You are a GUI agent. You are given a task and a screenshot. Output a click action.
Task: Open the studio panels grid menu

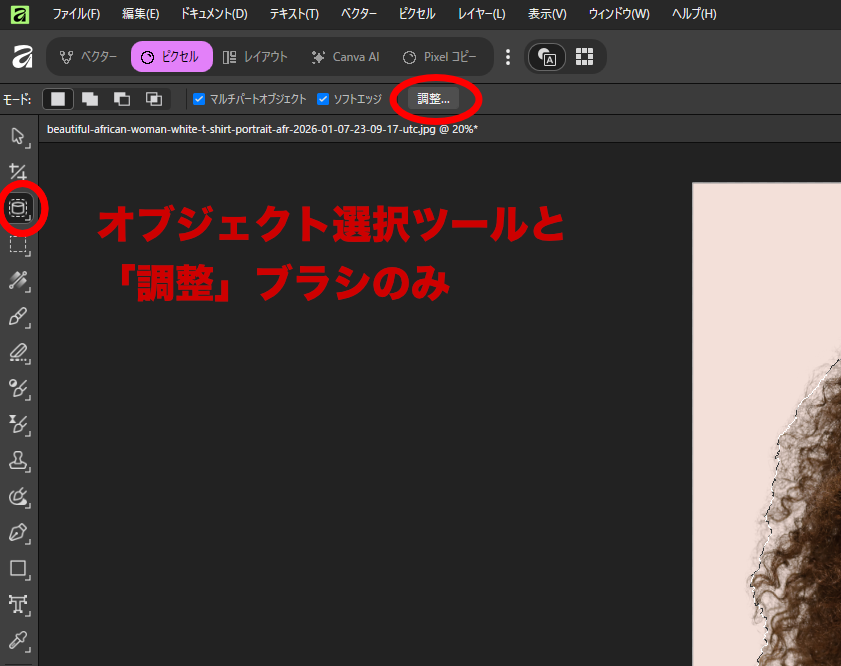[584, 57]
